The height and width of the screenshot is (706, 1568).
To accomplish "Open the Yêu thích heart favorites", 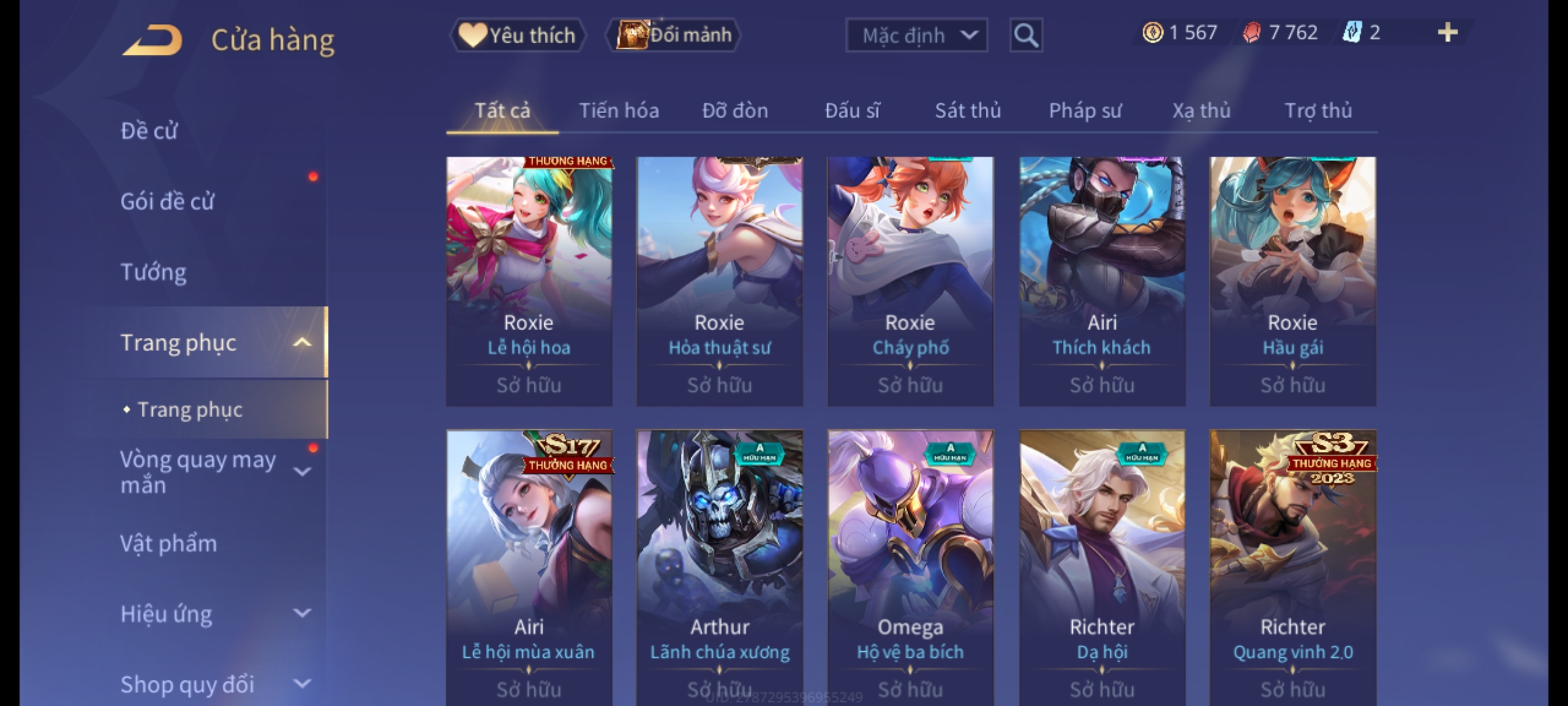I will 517,35.
